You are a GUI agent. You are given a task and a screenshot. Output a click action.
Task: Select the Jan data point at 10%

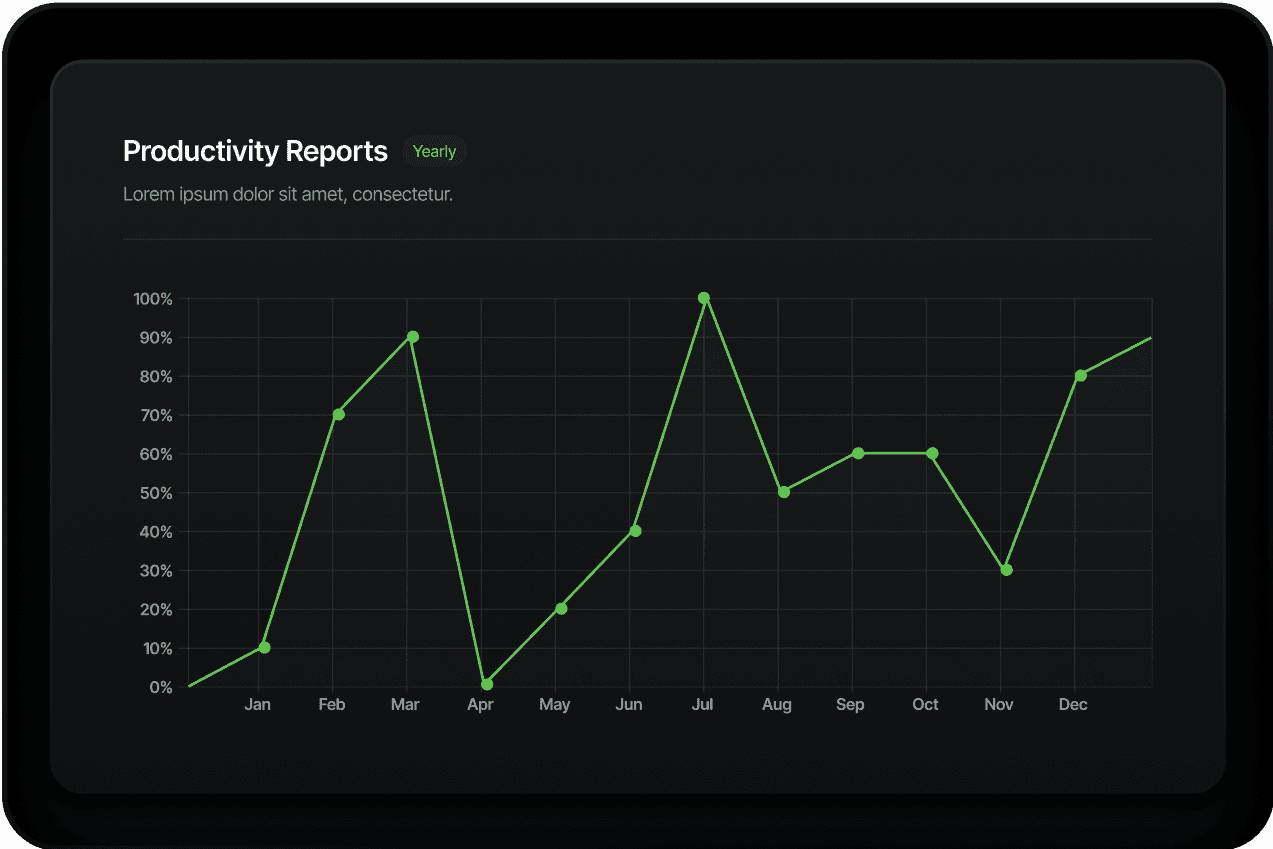coord(264,647)
